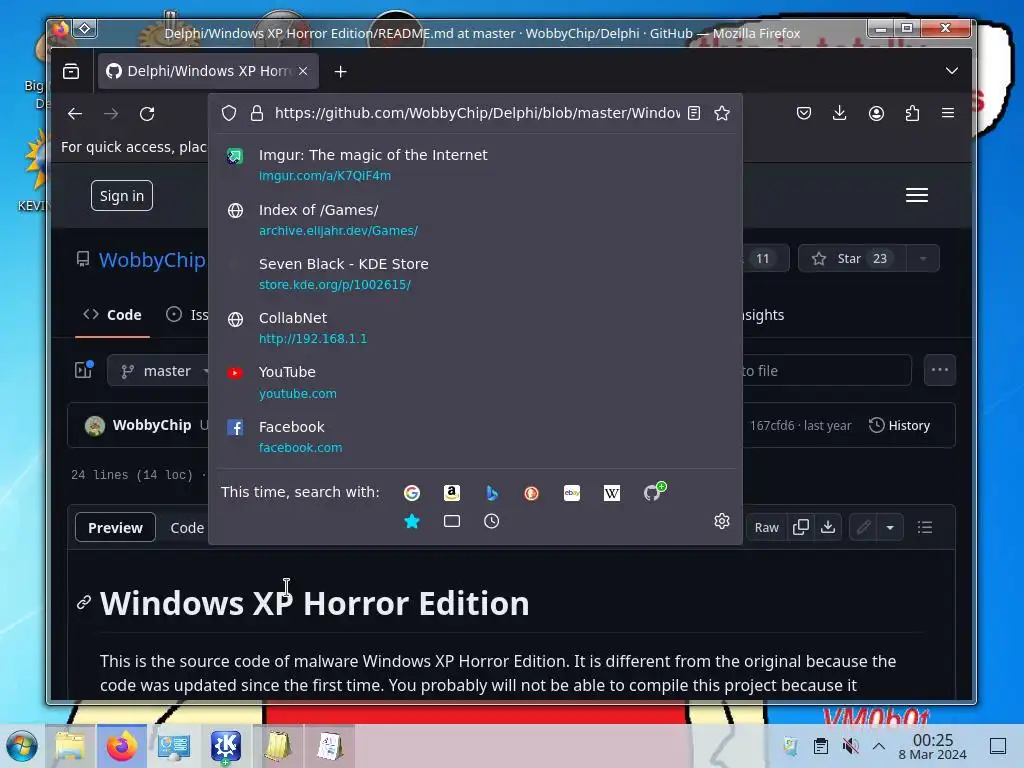Open a new tab with plus button

tap(340, 71)
